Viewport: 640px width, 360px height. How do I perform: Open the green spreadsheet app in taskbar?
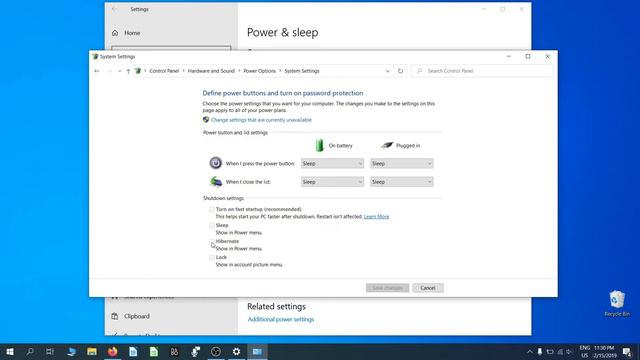tap(154, 351)
